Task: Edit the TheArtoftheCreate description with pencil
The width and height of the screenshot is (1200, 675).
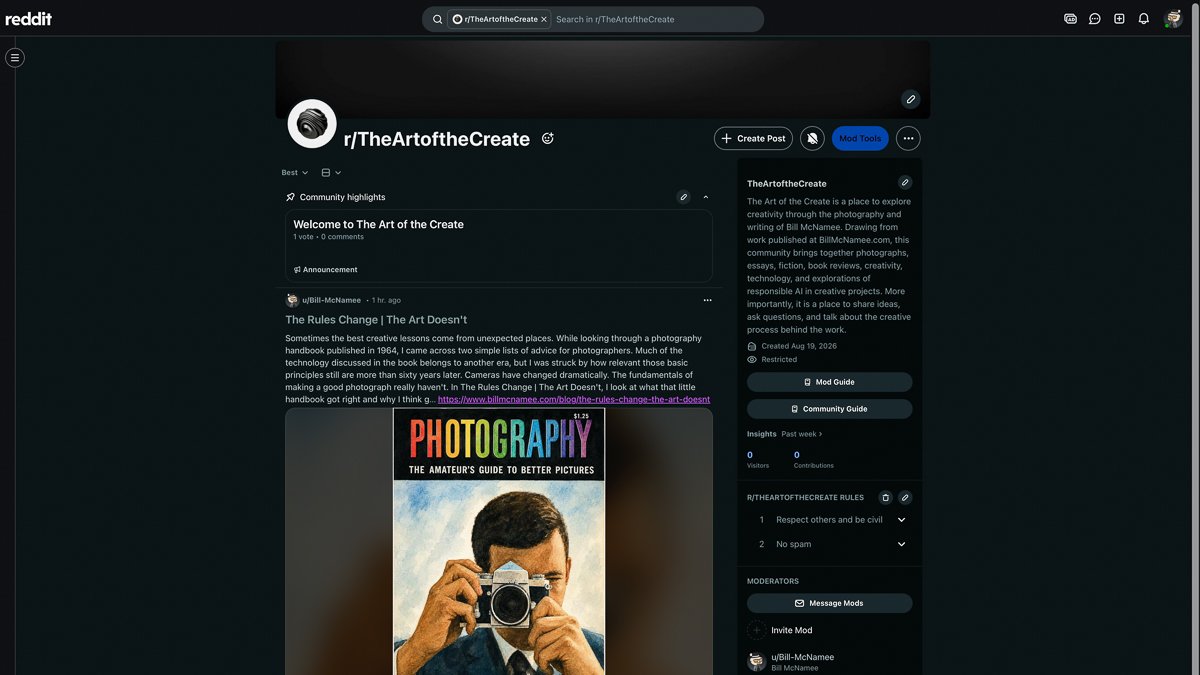Action: click(x=905, y=183)
